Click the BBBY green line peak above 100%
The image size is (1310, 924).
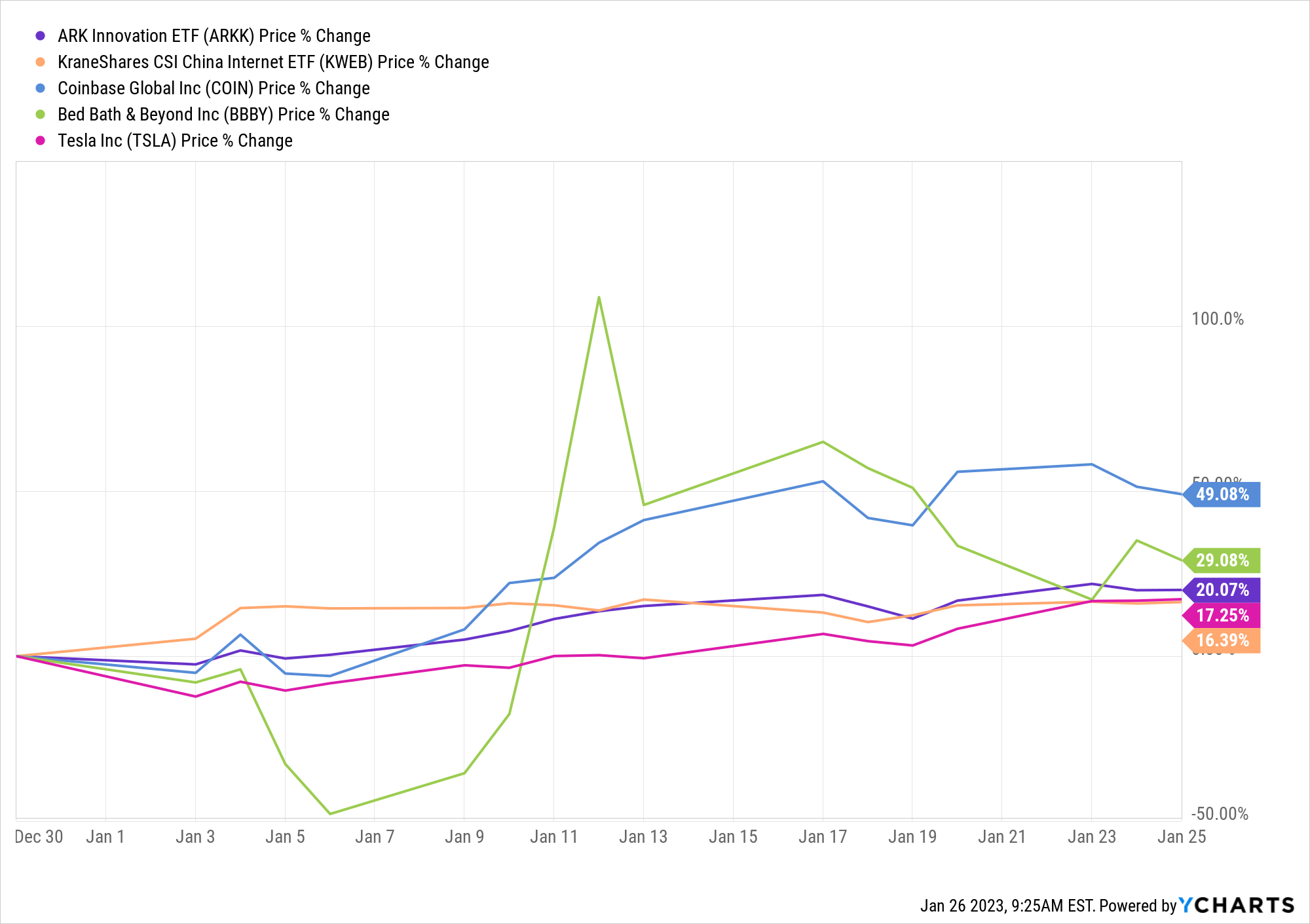599,298
